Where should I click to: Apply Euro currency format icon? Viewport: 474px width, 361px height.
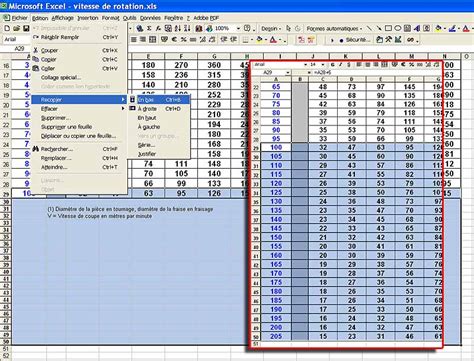pyautogui.click(x=174, y=40)
